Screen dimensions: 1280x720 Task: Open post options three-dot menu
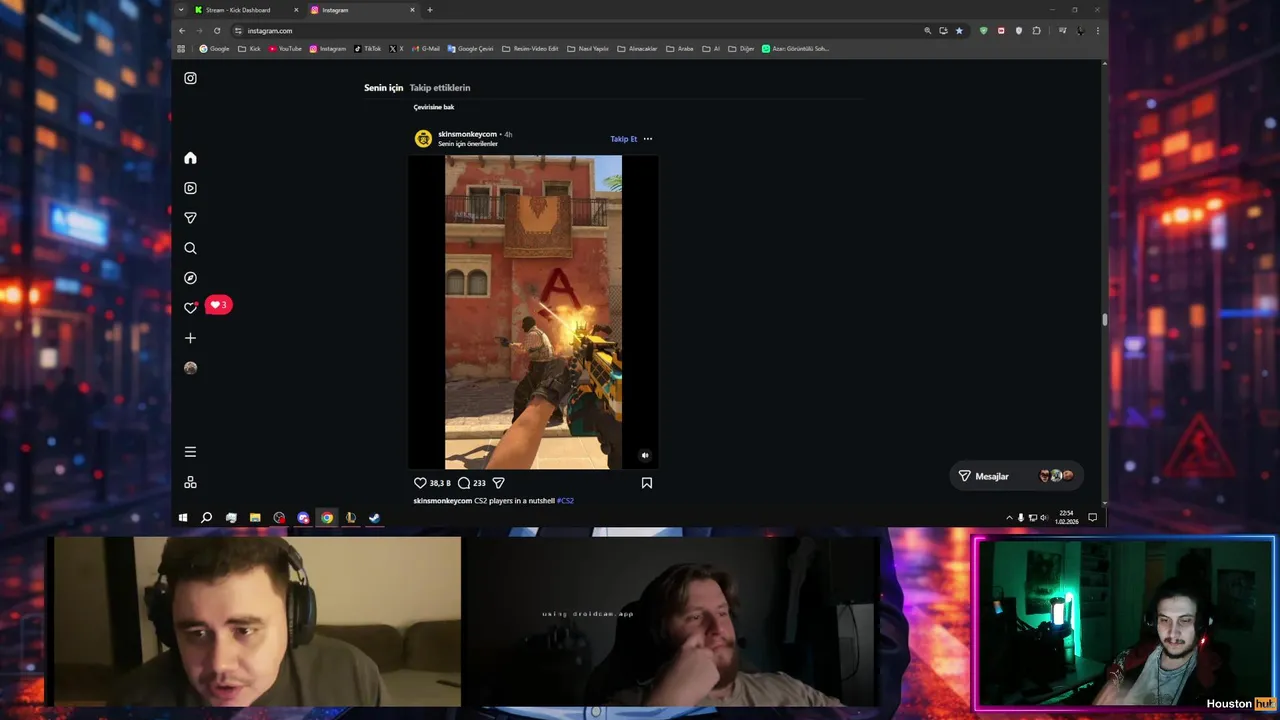click(648, 139)
